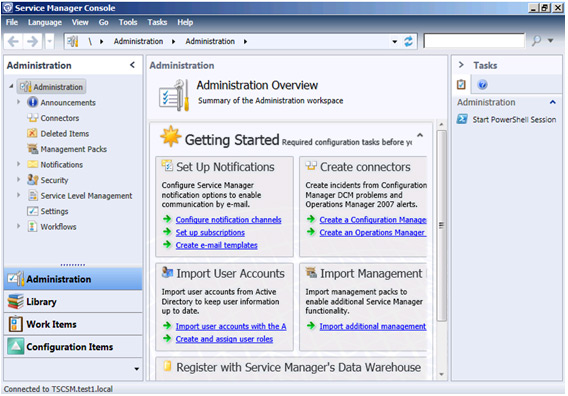The width and height of the screenshot is (568, 396).
Task: Click the search magnifier icon
Action: [536, 41]
